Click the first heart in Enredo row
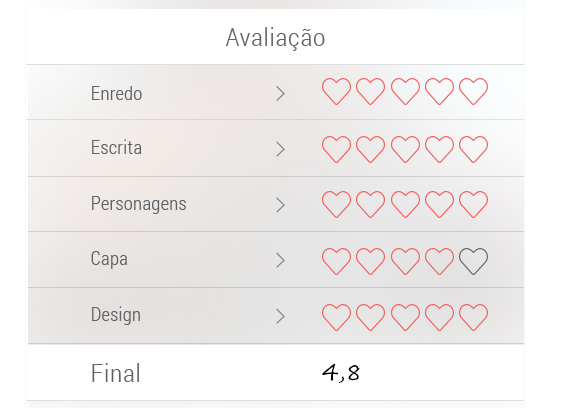 tap(336, 91)
